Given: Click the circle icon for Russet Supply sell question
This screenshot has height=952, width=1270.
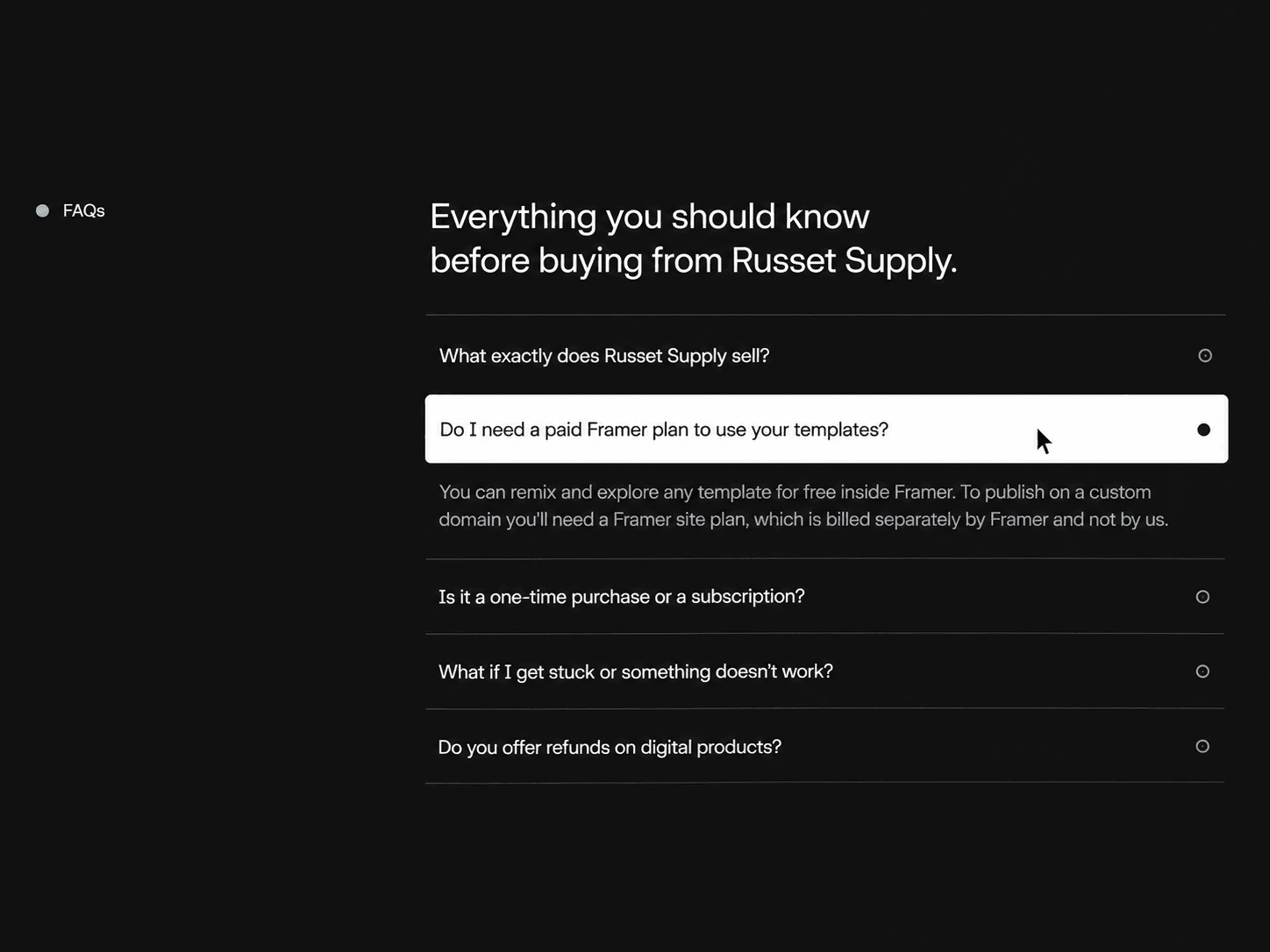Looking at the screenshot, I should coord(1205,355).
